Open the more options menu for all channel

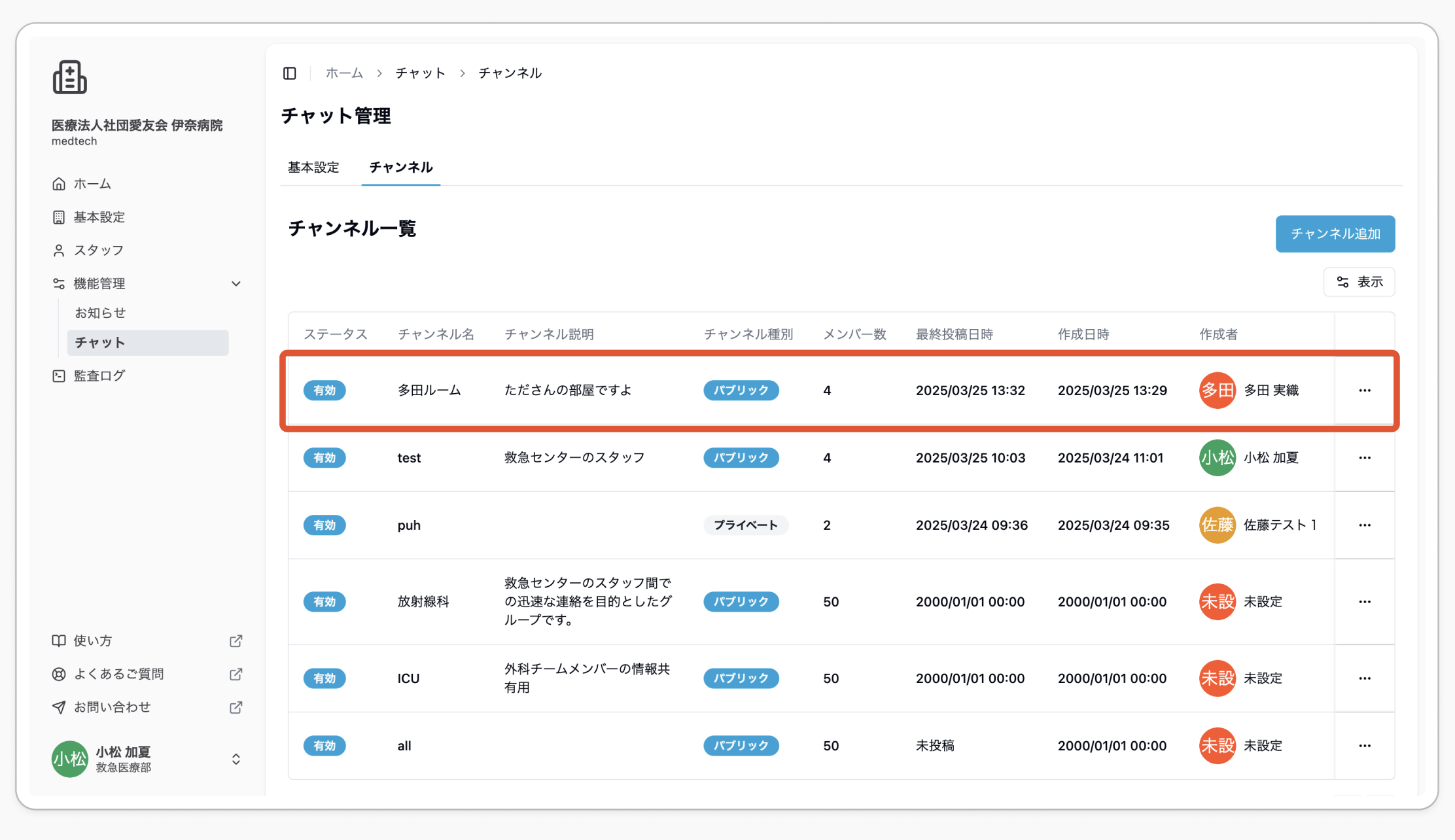pos(1365,746)
